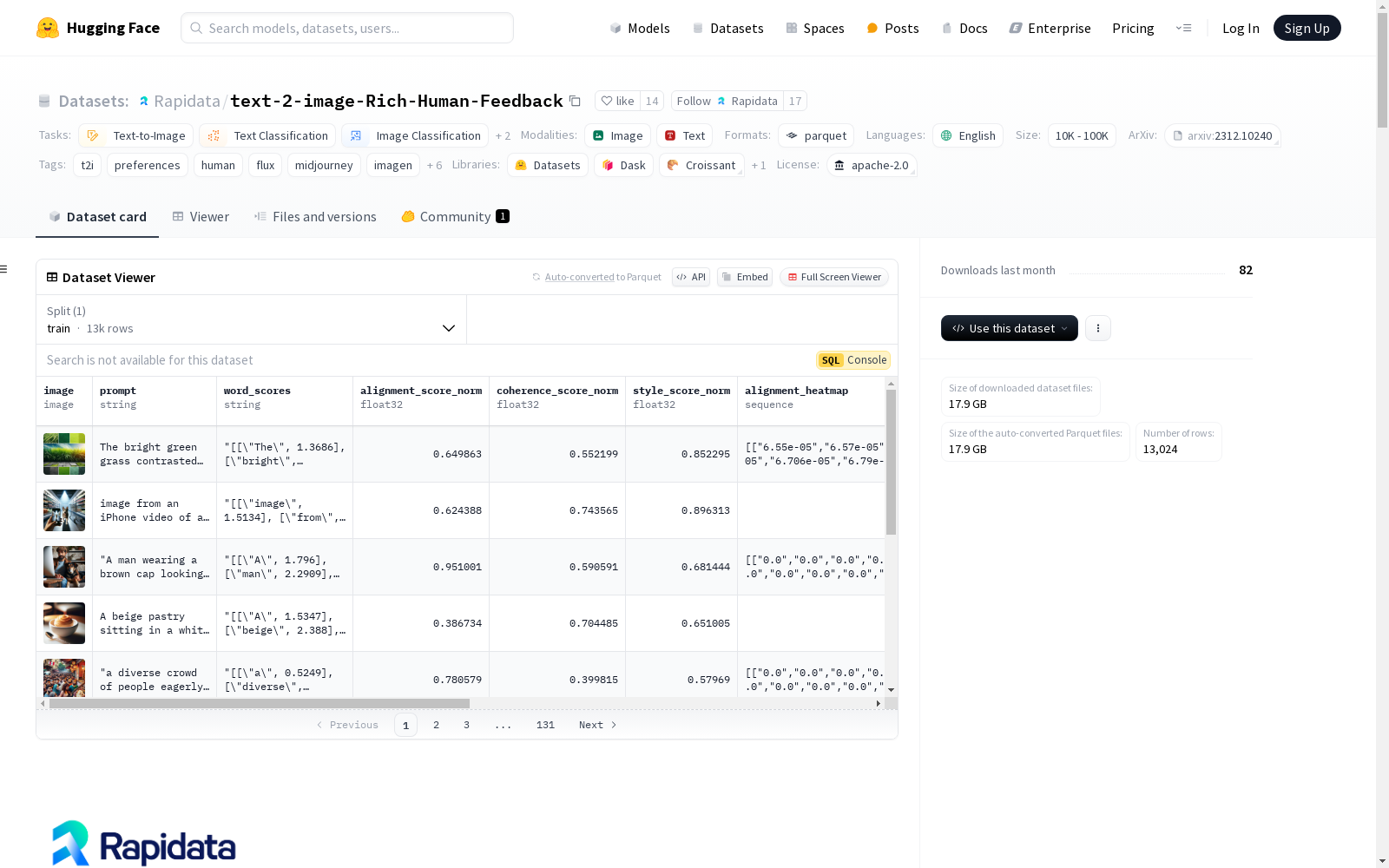Click the horizontal scrollbar of the data table

259,704
